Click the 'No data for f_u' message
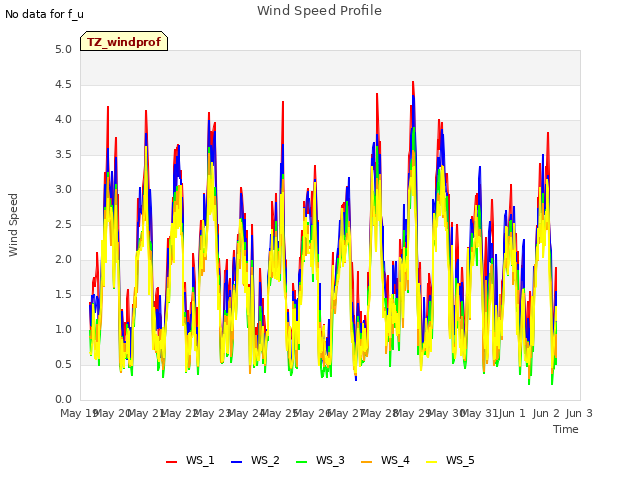 (x=44, y=14)
